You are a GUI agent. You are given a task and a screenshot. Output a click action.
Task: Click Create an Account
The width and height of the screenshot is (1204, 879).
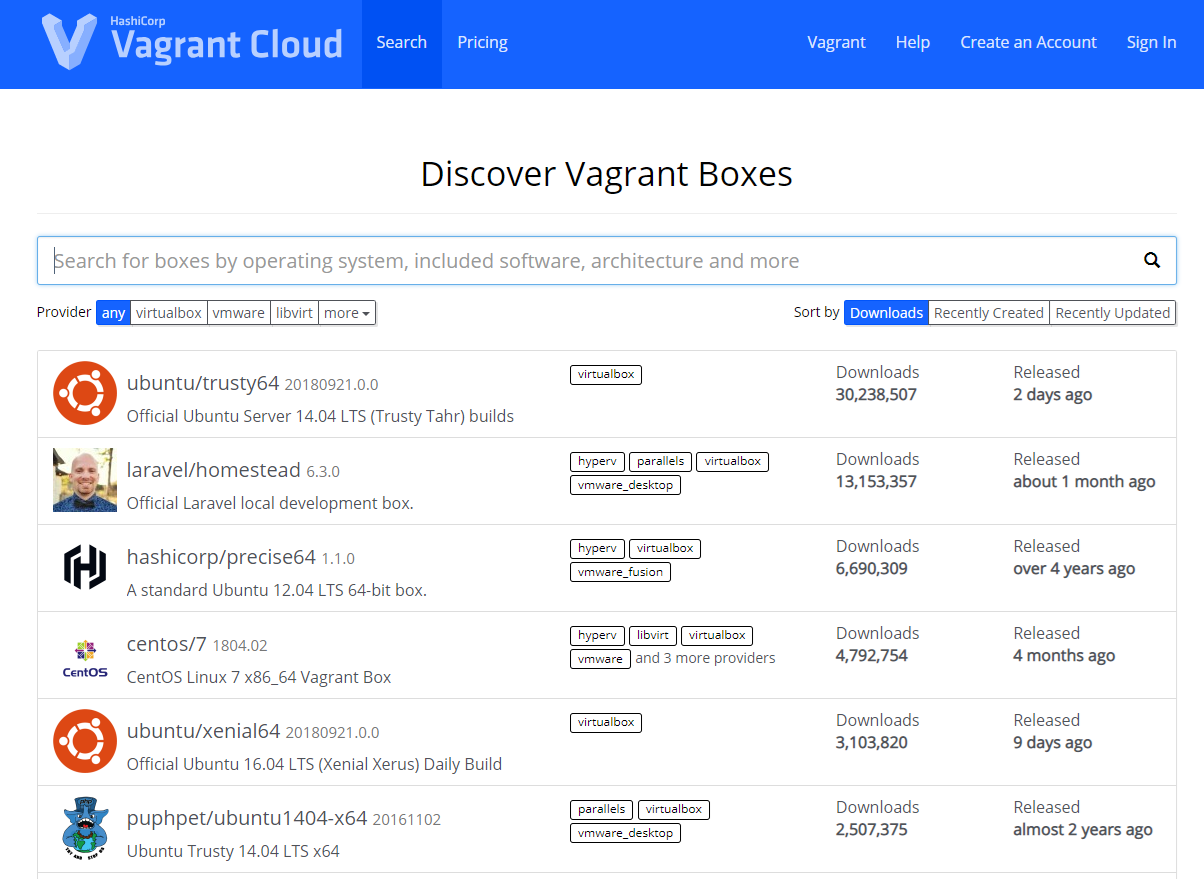pyautogui.click(x=1029, y=43)
